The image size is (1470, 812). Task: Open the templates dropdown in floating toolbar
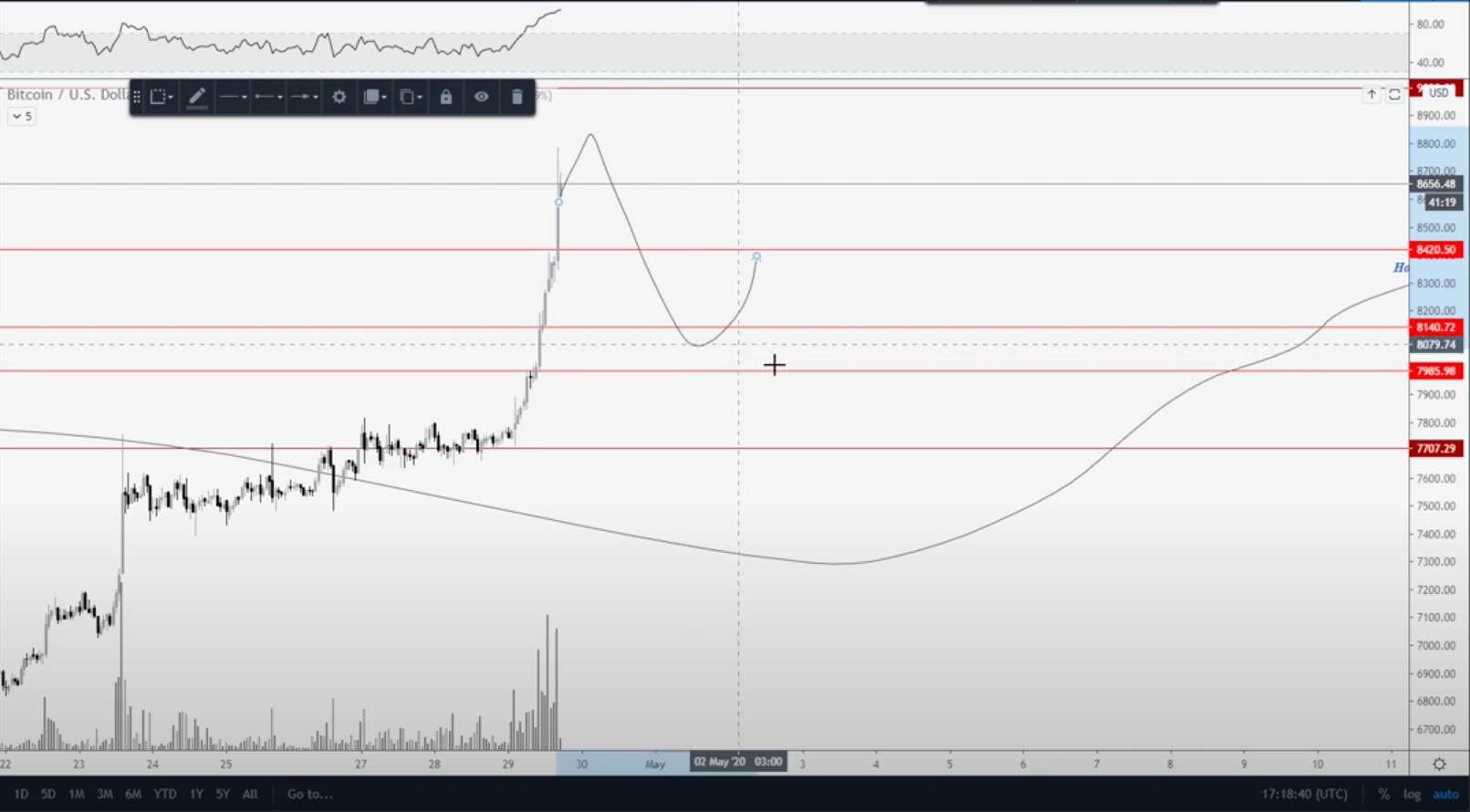point(162,97)
